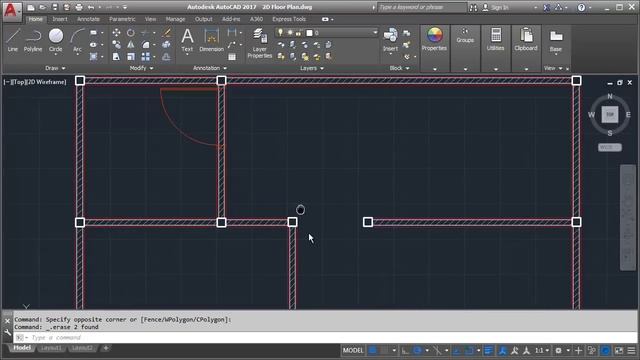Viewport: 640px width, 360px height.
Task: Click the MODEL space button in status bar
Action: (353, 350)
